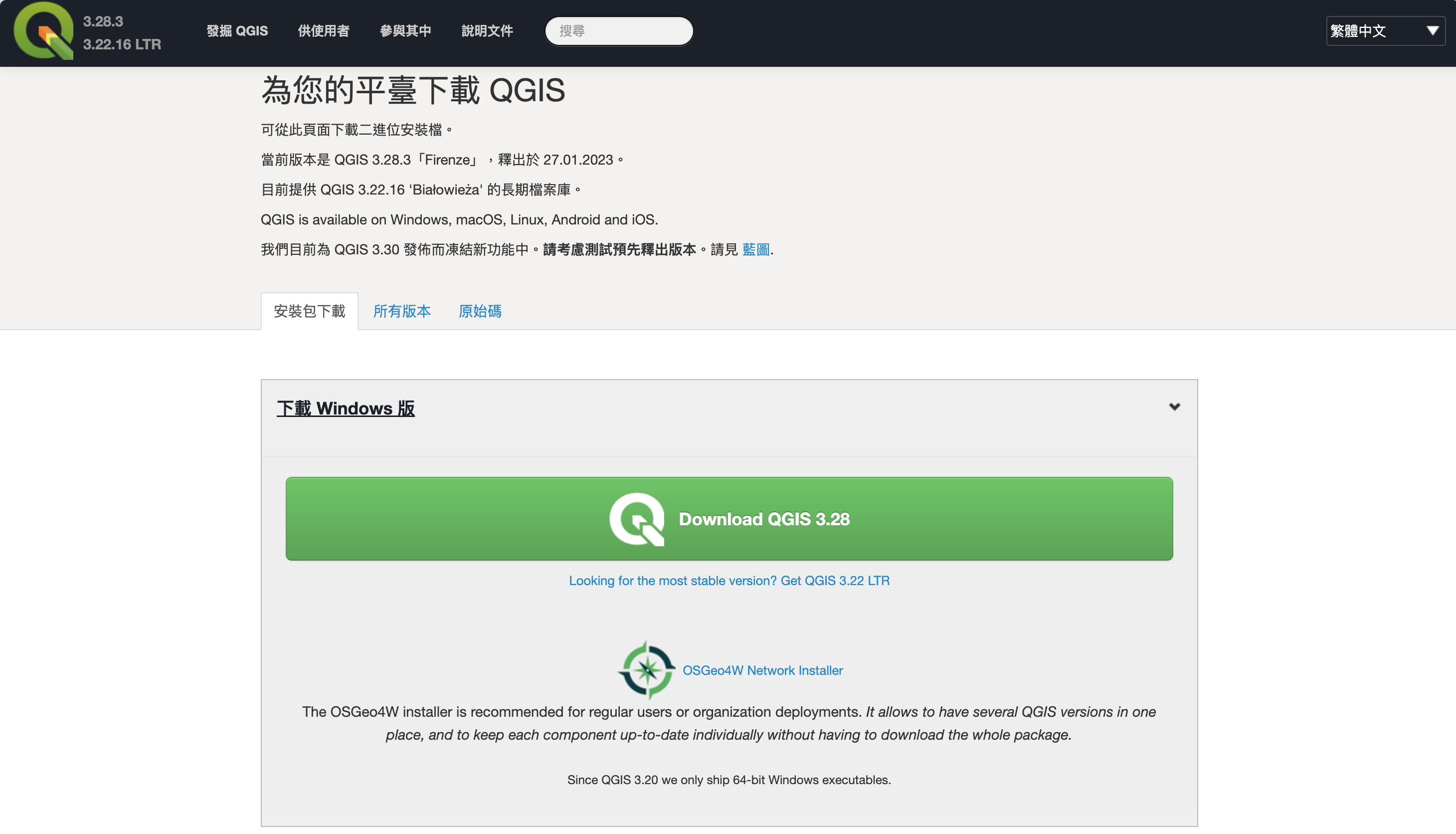This screenshot has height=834, width=1456.
Task: Open the 說明文件 menu
Action: [487, 31]
